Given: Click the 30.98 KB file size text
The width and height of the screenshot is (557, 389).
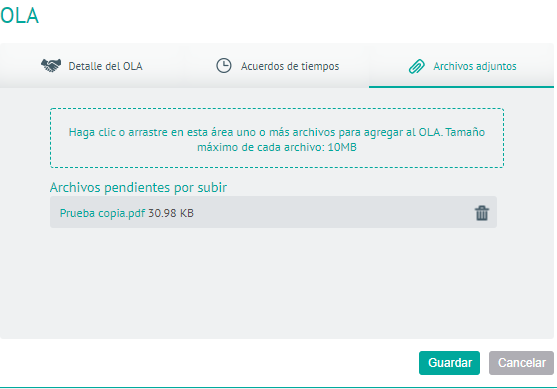Looking at the screenshot, I should coord(171,213).
